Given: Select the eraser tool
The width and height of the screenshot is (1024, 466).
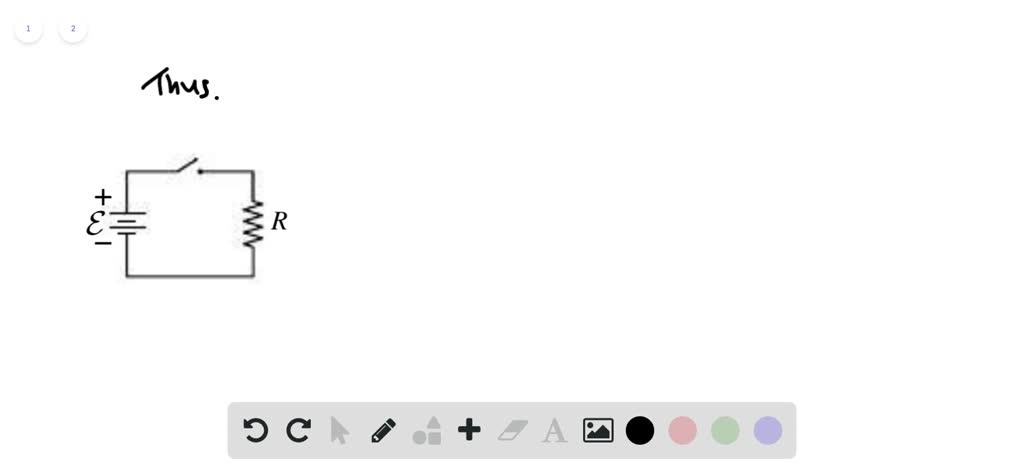Looking at the screenshot, I should pyautogui.click(x=513, y=431).
